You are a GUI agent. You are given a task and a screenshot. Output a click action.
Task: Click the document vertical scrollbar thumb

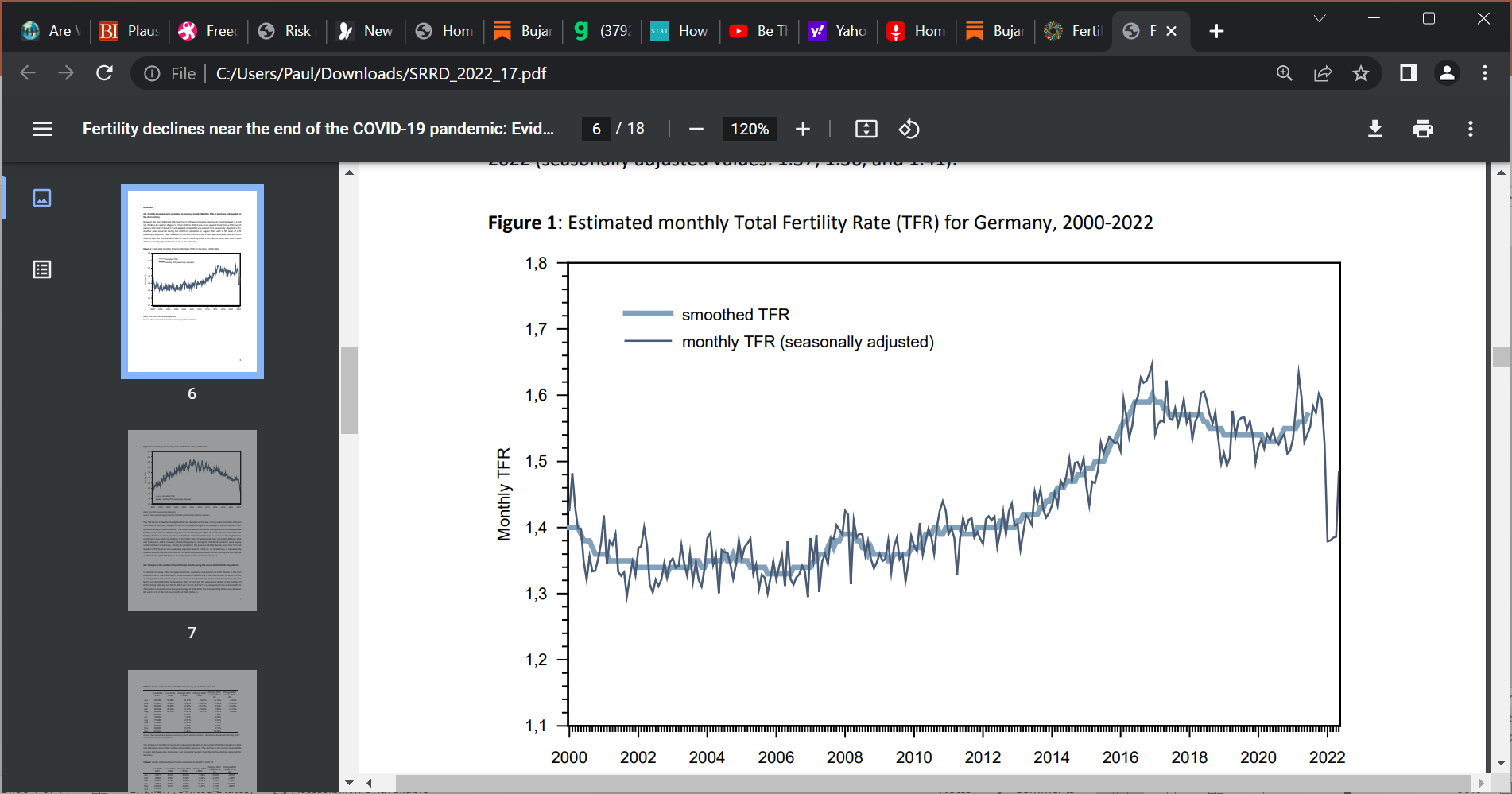point(1501,357)
